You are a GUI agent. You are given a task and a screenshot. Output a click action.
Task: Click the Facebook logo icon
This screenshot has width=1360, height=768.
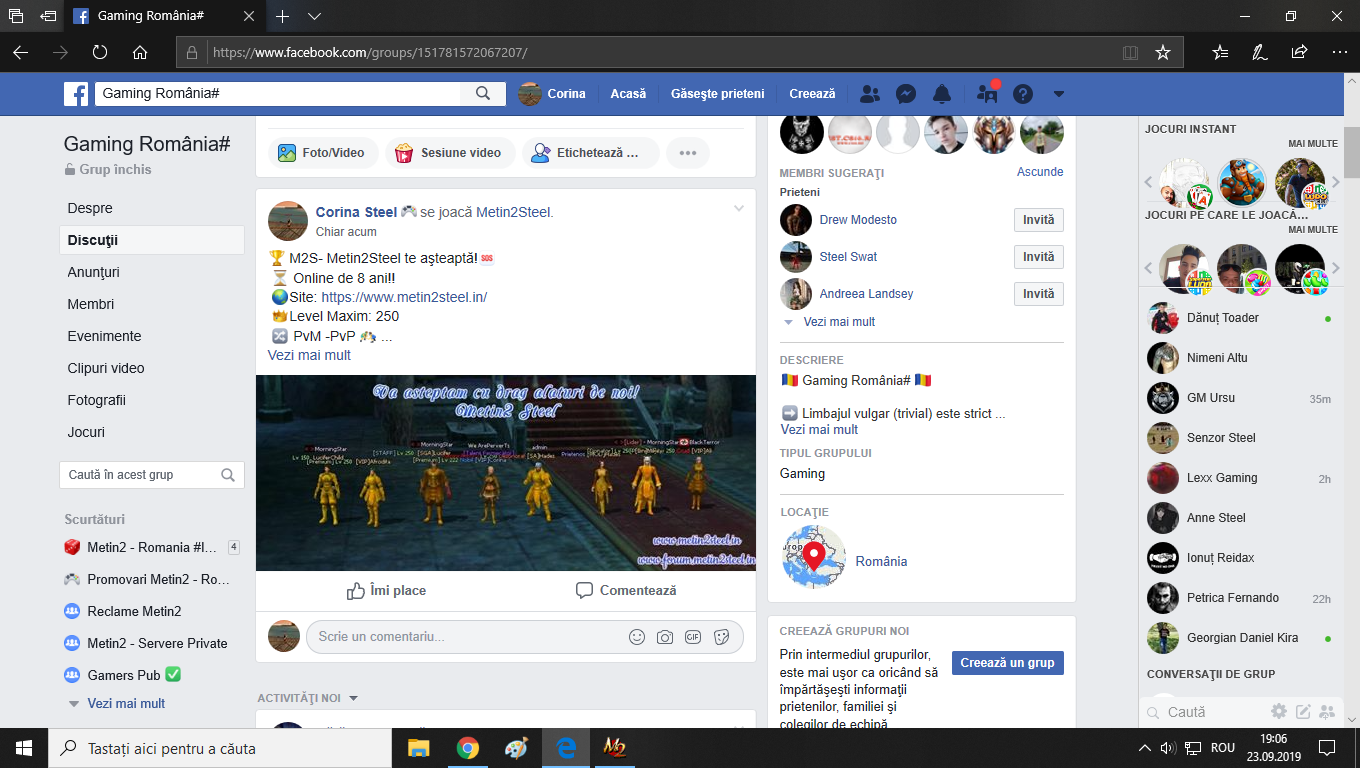76,94
